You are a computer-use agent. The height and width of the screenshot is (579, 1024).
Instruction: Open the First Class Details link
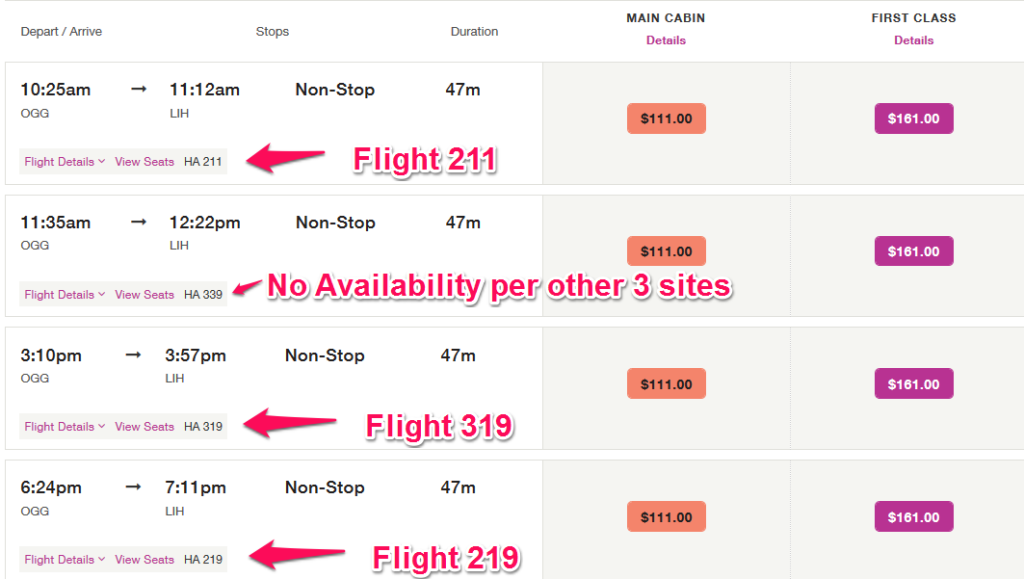click(913, 40)
